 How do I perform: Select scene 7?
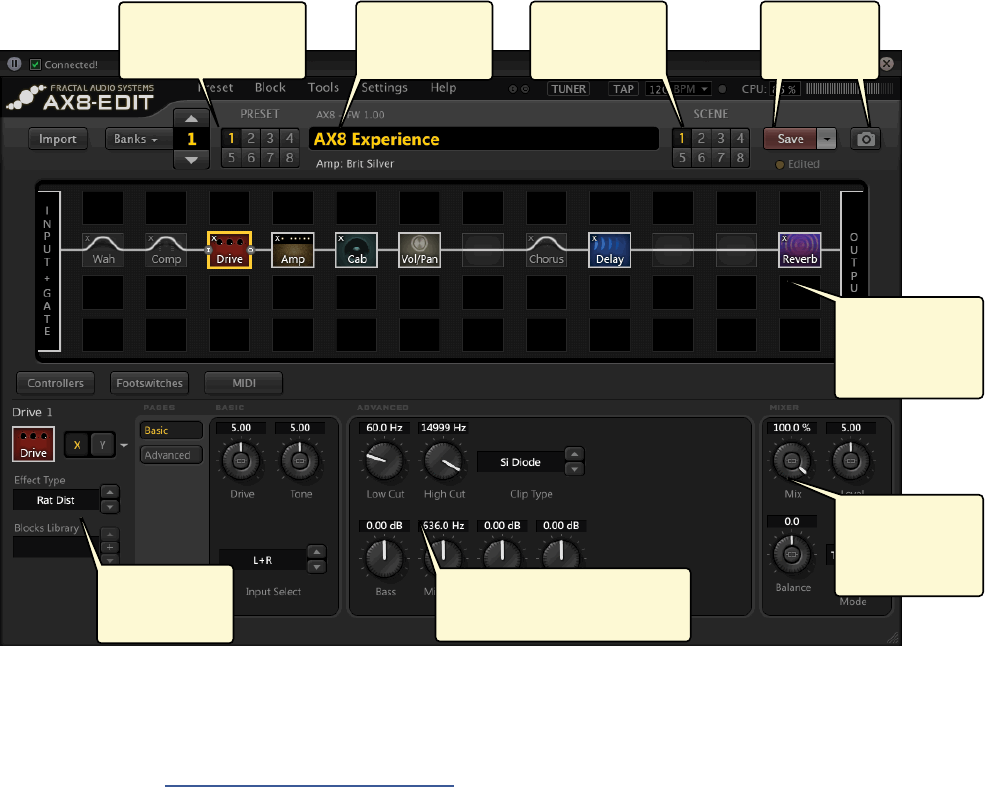point(721,158)
